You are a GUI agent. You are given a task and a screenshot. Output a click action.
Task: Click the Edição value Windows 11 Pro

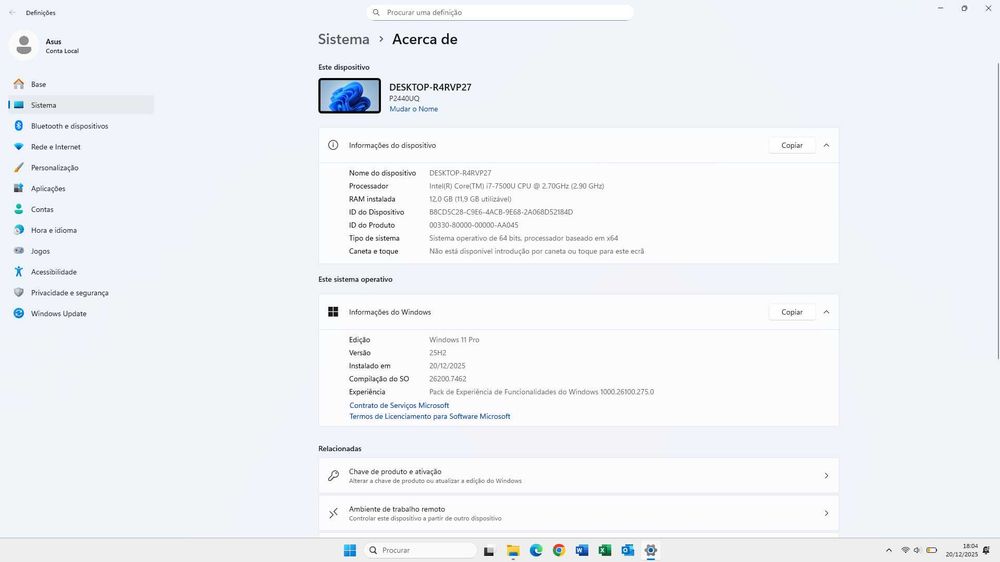coord(453,340)
